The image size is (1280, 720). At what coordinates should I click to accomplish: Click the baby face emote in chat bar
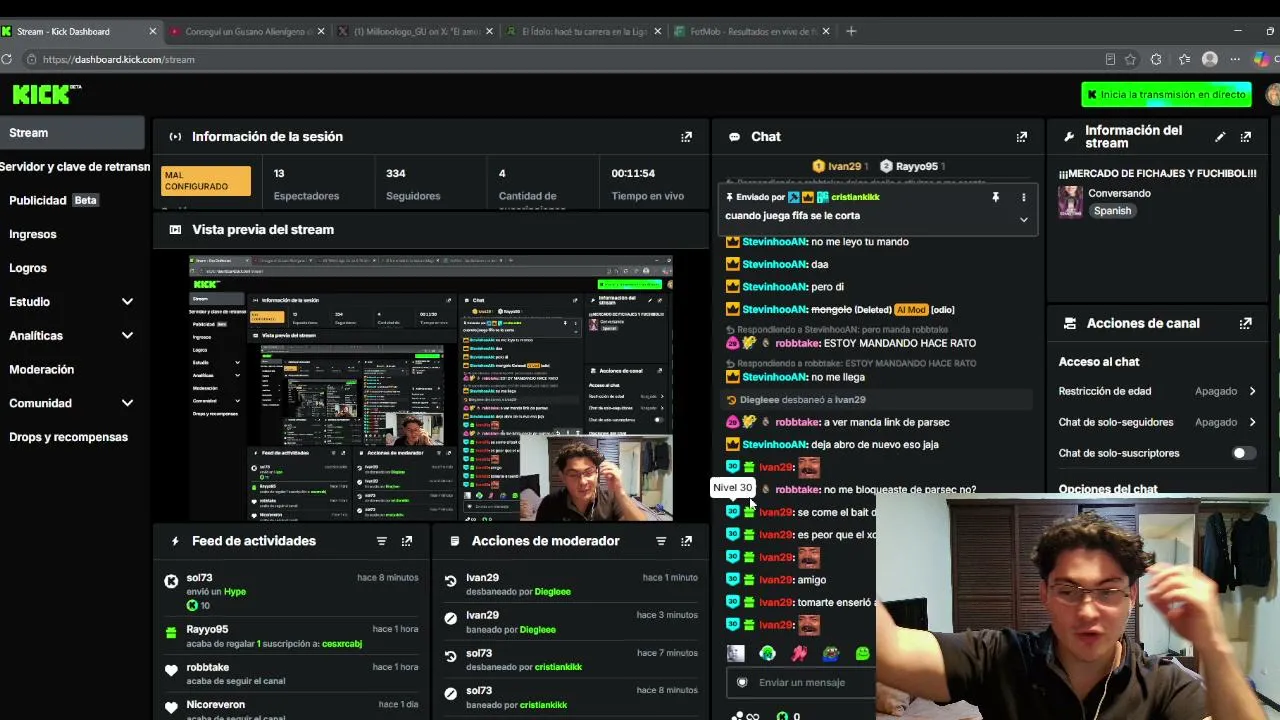(736, 654)
